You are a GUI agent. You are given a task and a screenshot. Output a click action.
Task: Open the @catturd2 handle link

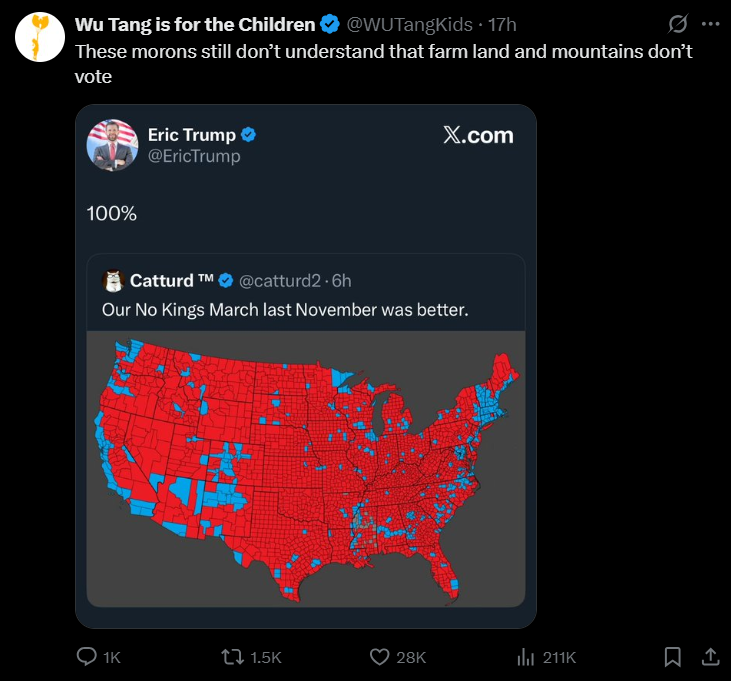280,281
